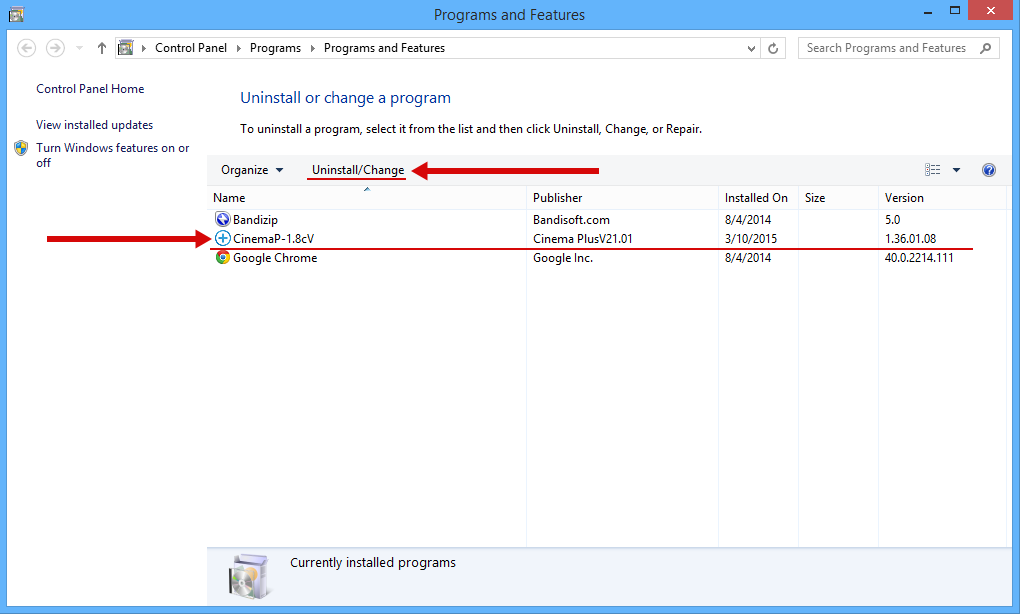Expand address bar history dropdown
This screenshot has height=614, width=1020.
(751, 48)
